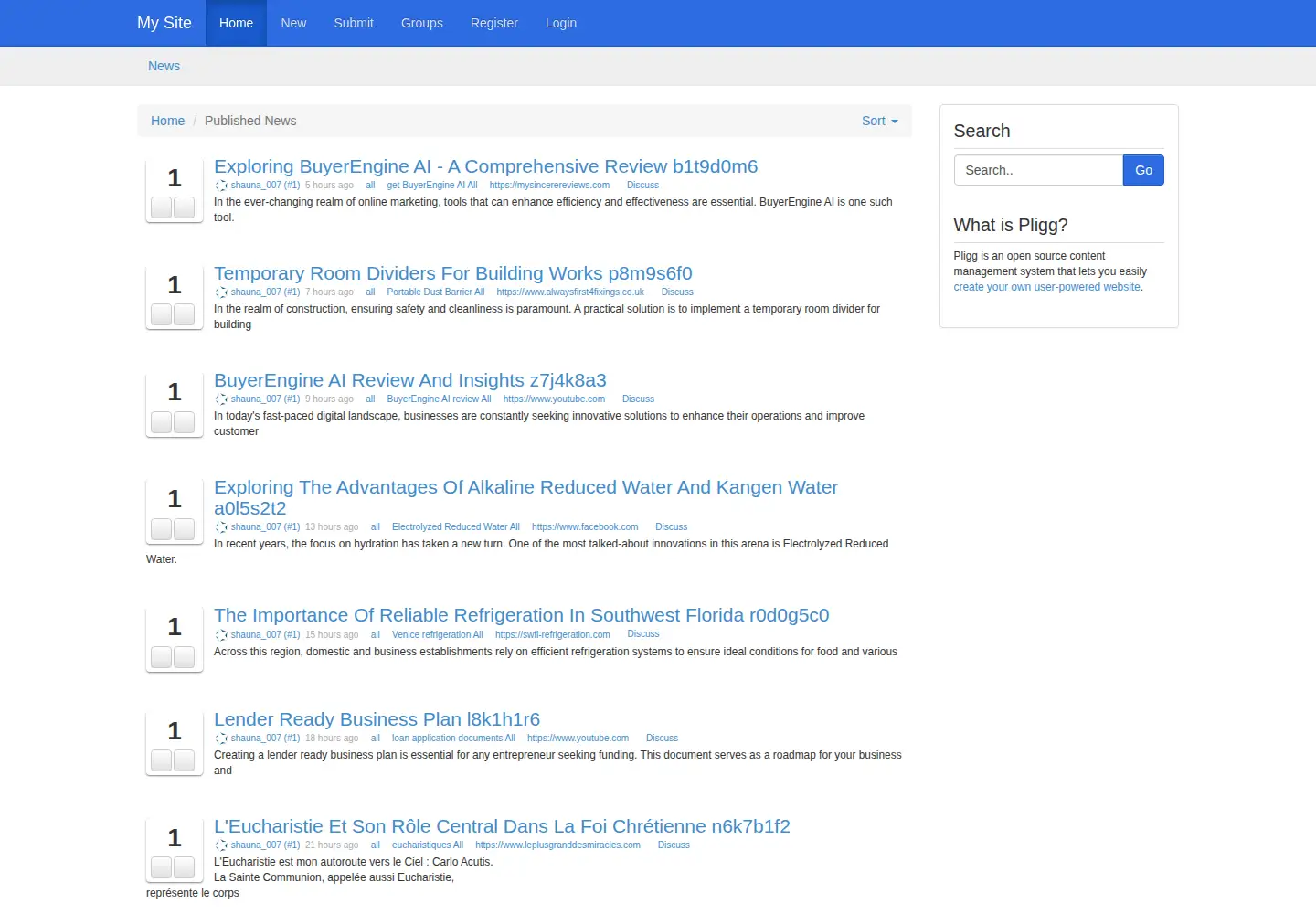Image resolution: width=1316 pixels, height=914 pixels.
Task: Click the Go search button
Action: (x=1143, y=170)
